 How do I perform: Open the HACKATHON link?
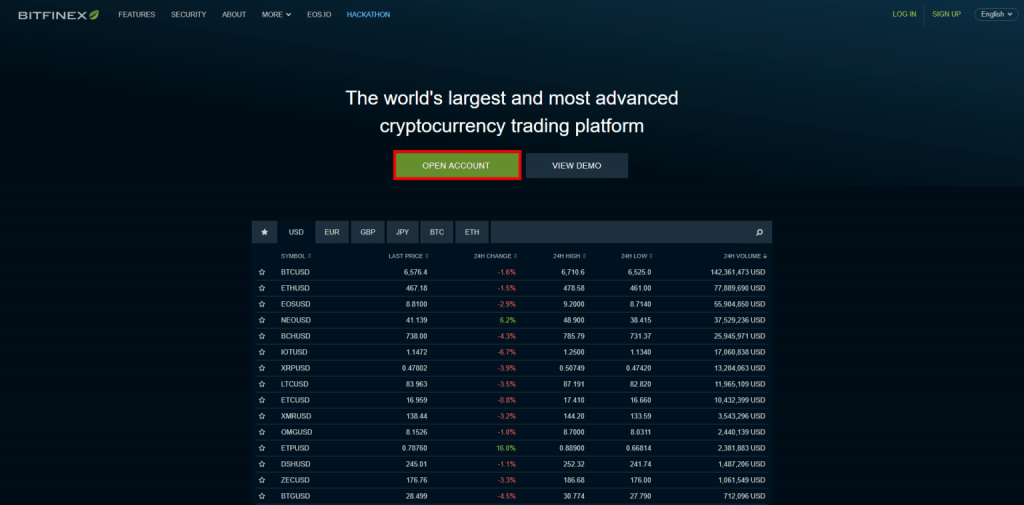tap(368, 14)
